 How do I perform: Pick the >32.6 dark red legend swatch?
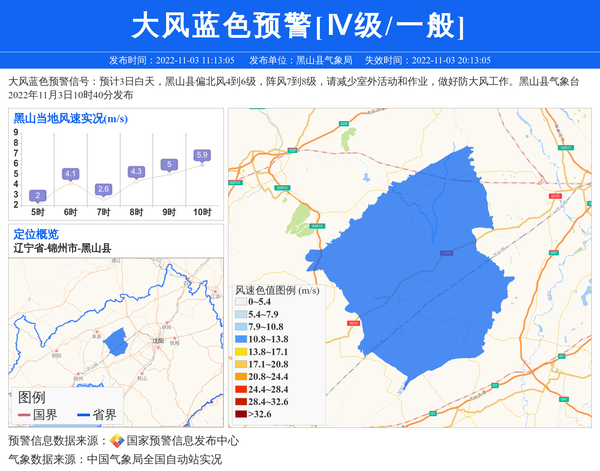240,414
